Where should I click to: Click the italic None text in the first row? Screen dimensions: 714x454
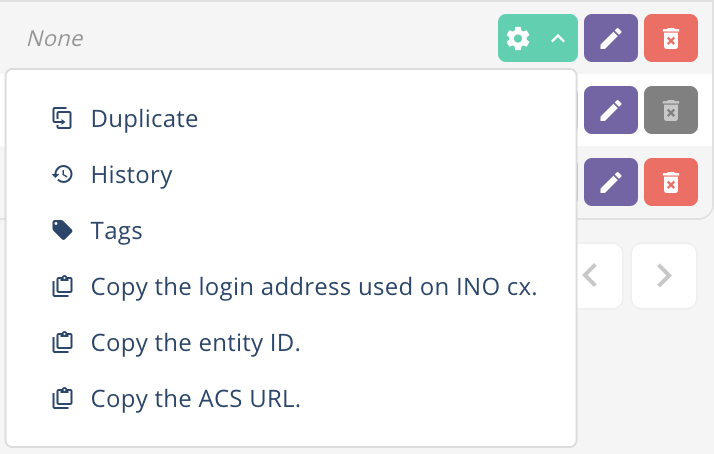click(55, 39)
